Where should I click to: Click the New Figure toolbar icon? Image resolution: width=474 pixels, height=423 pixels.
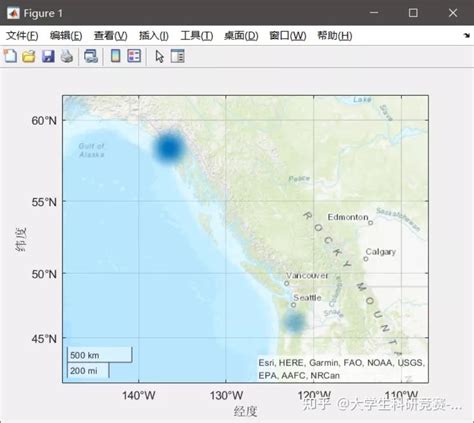(x=10, y=56)
